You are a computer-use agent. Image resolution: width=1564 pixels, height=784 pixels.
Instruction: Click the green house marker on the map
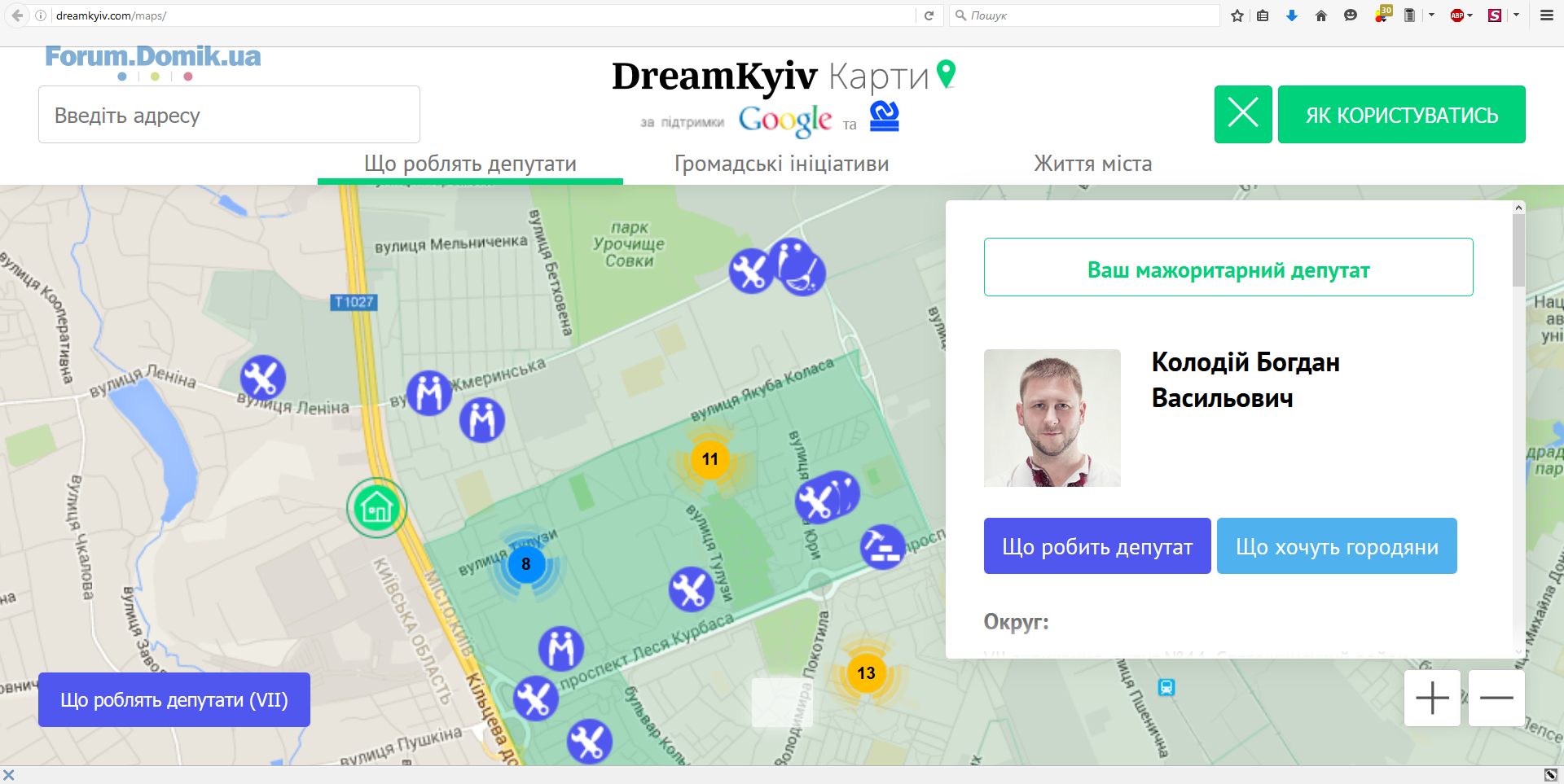[376, 509]
